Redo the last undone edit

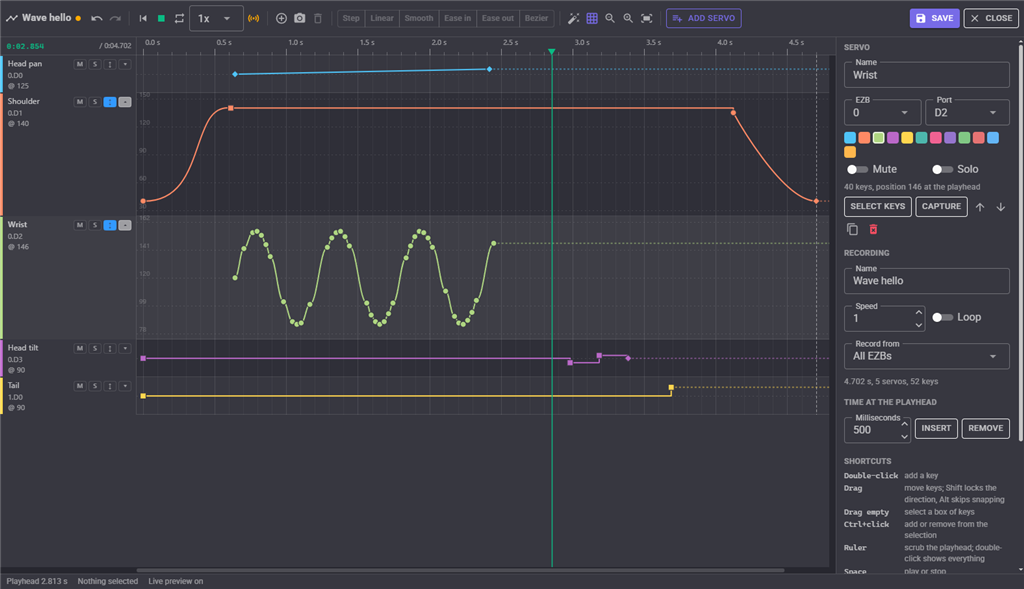115,18
